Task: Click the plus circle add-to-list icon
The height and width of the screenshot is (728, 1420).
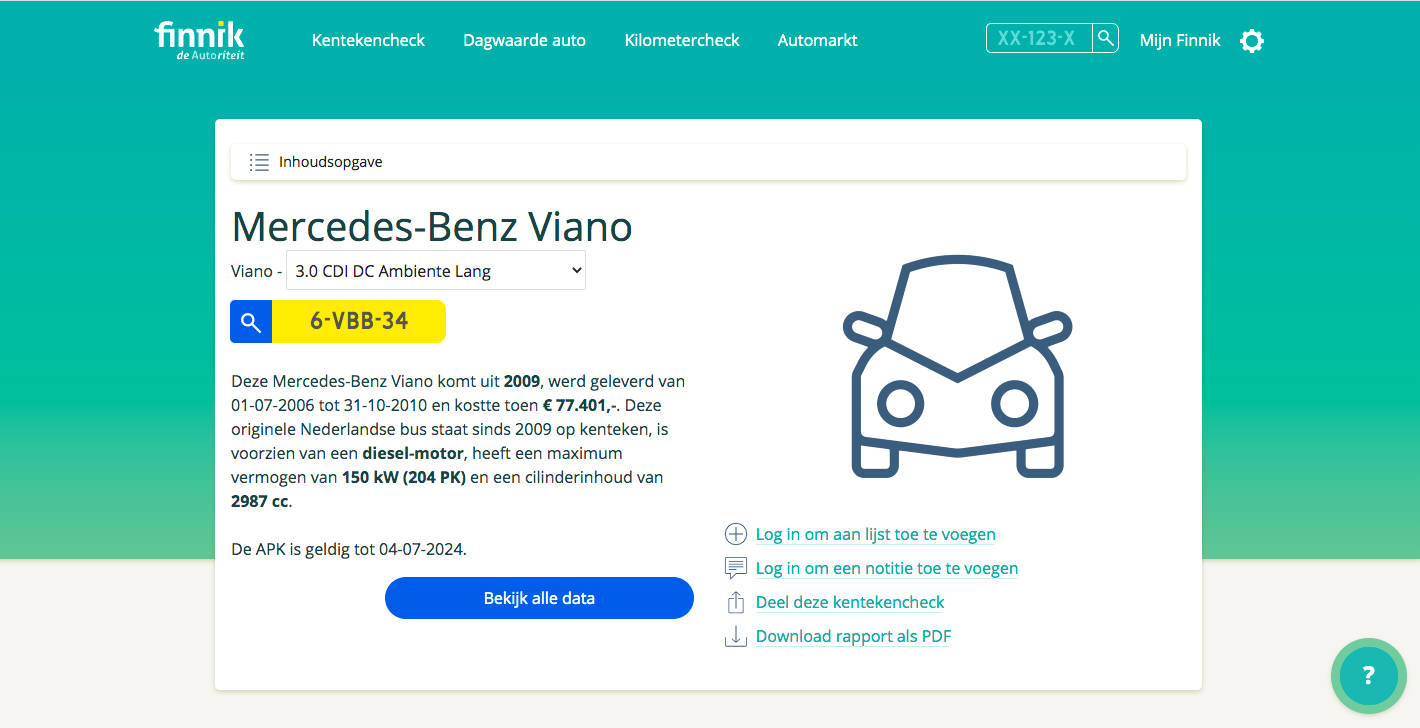Action: point(736,534)
